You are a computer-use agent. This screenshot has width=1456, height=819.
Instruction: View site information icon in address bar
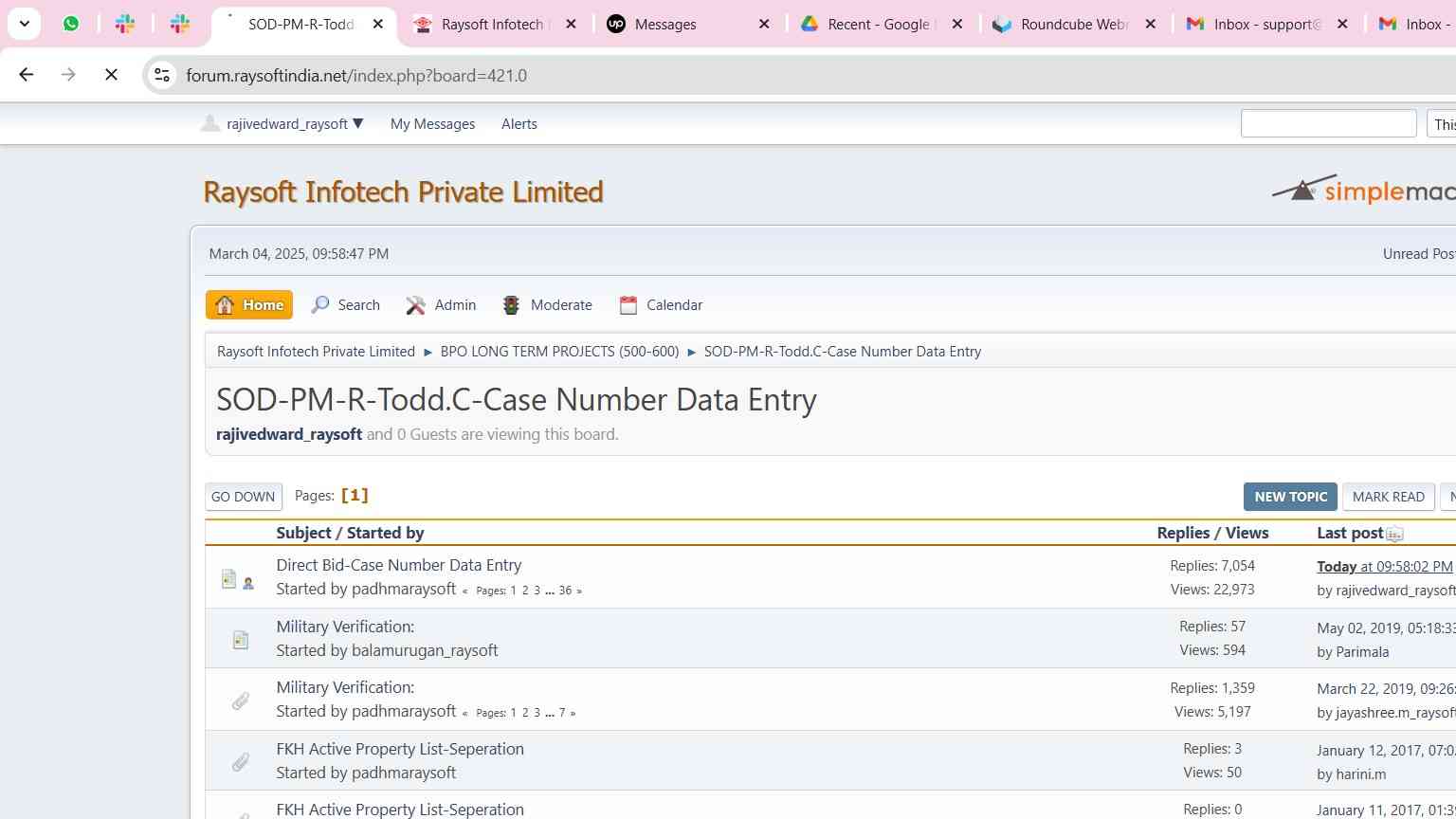[x=162, y=75]
